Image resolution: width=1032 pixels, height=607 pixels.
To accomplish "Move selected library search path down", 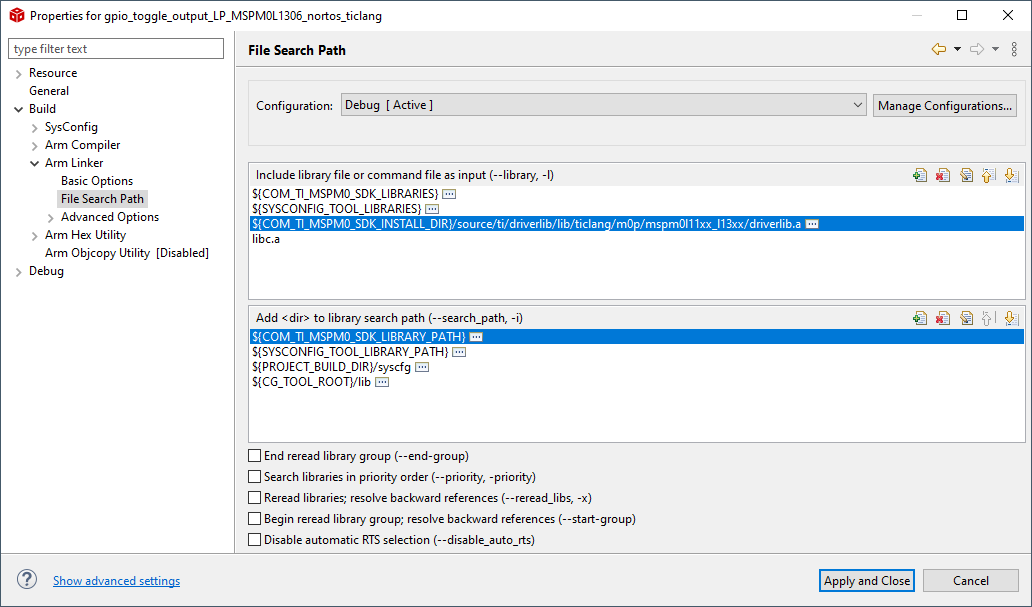I will tap(1010, 318).
